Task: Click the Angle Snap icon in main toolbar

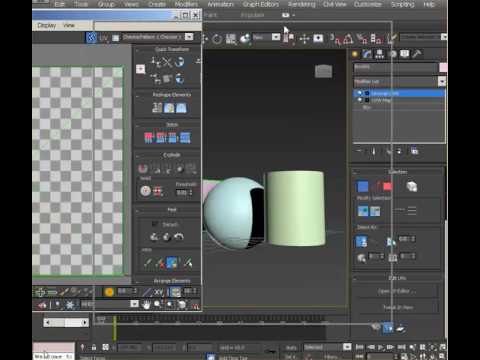Action: click(x=348, y=39)
